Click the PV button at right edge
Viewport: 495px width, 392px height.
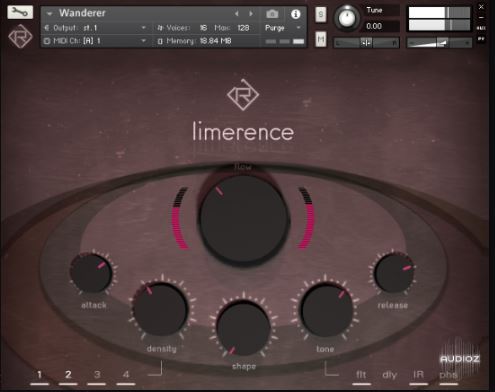coord(481,39)
